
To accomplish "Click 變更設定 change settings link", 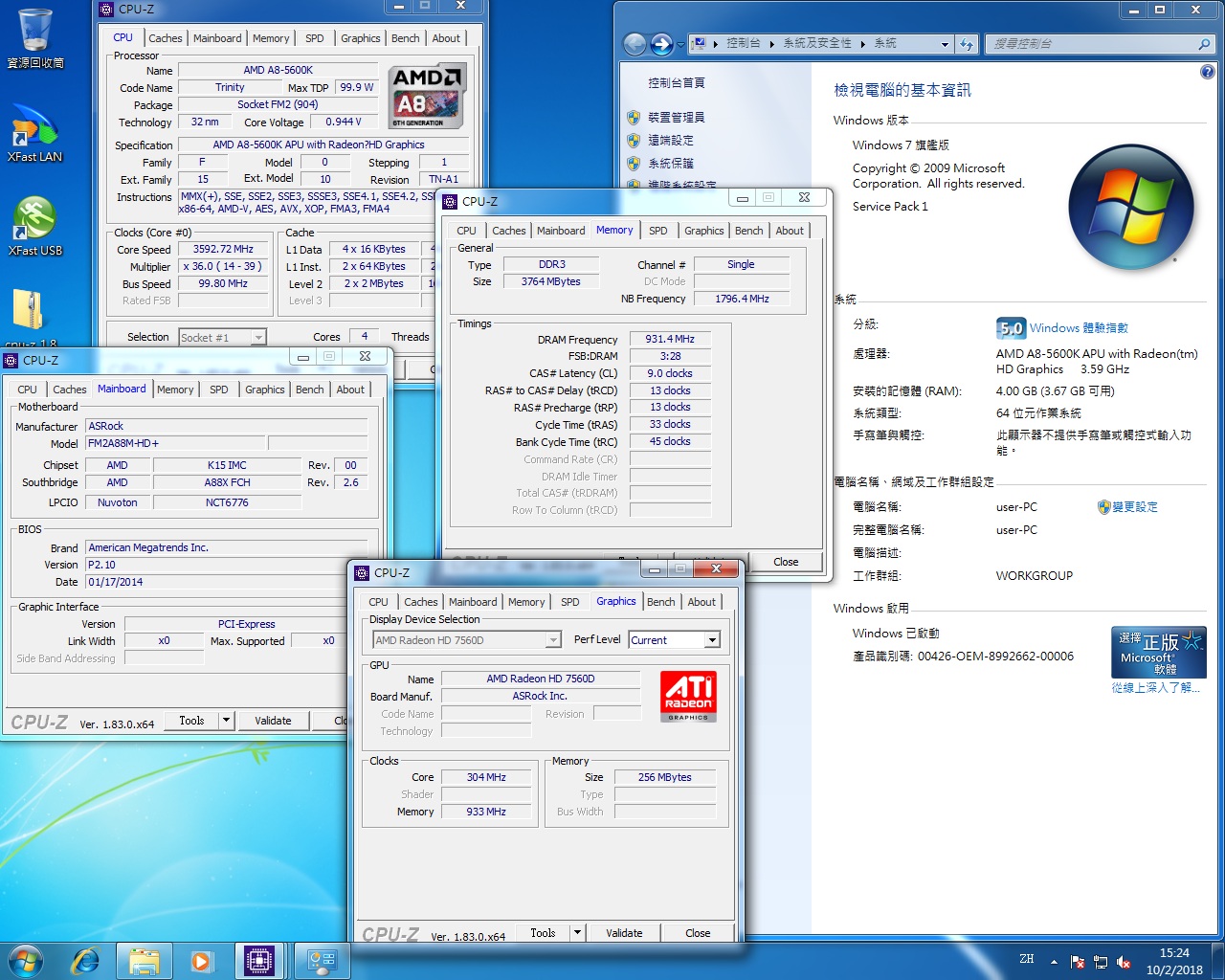I will [x=1135, y=507].
